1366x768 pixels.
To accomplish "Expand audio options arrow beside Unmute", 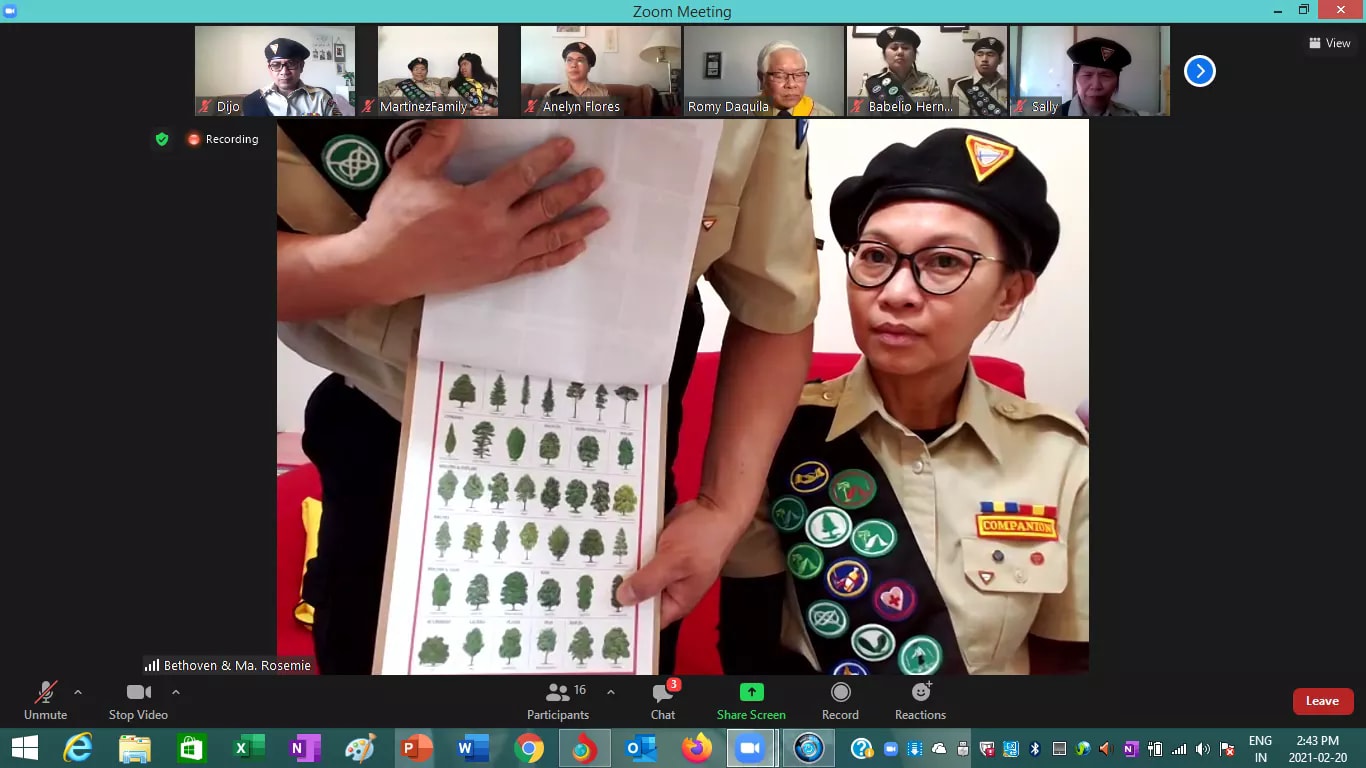I will point(78,692).
